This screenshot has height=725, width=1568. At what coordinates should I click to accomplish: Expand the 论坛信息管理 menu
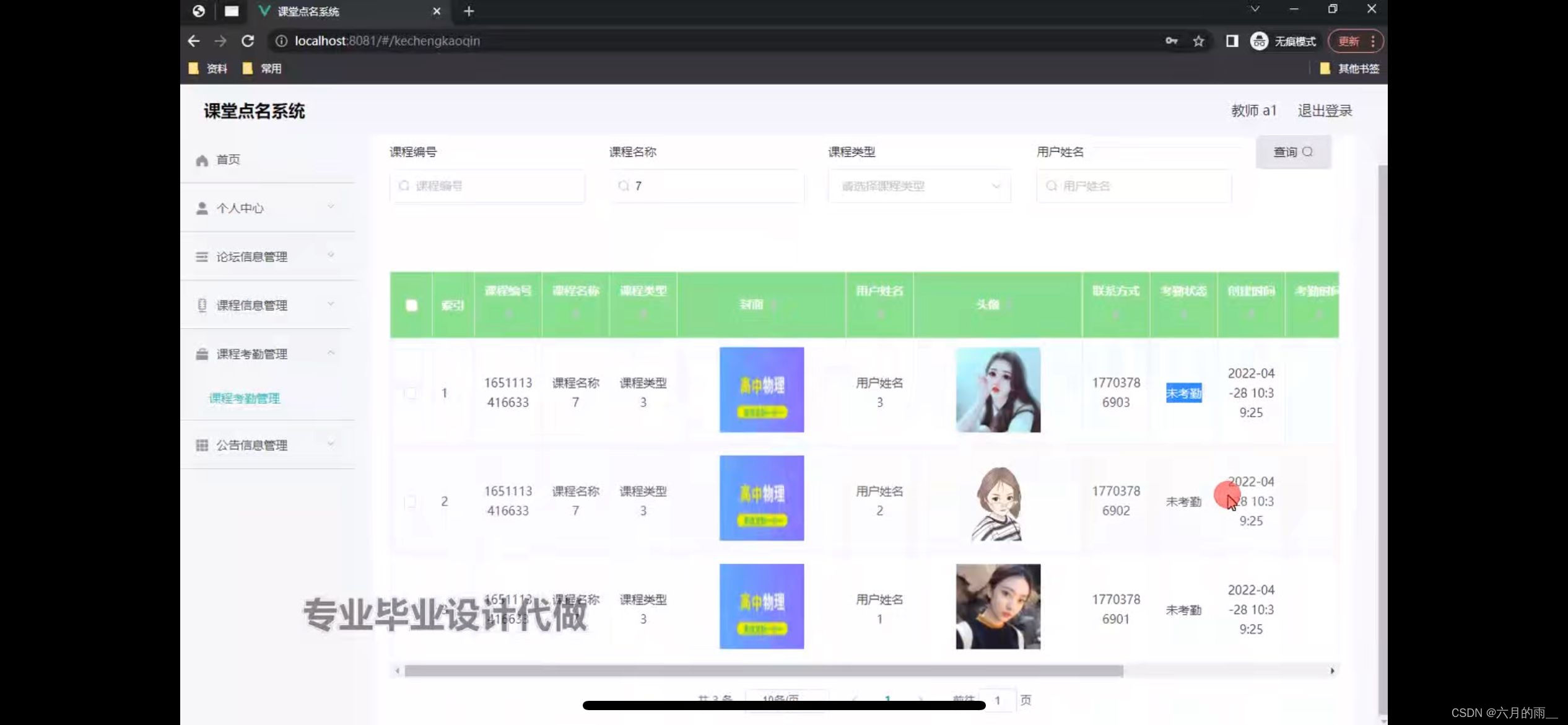point(331,255)
